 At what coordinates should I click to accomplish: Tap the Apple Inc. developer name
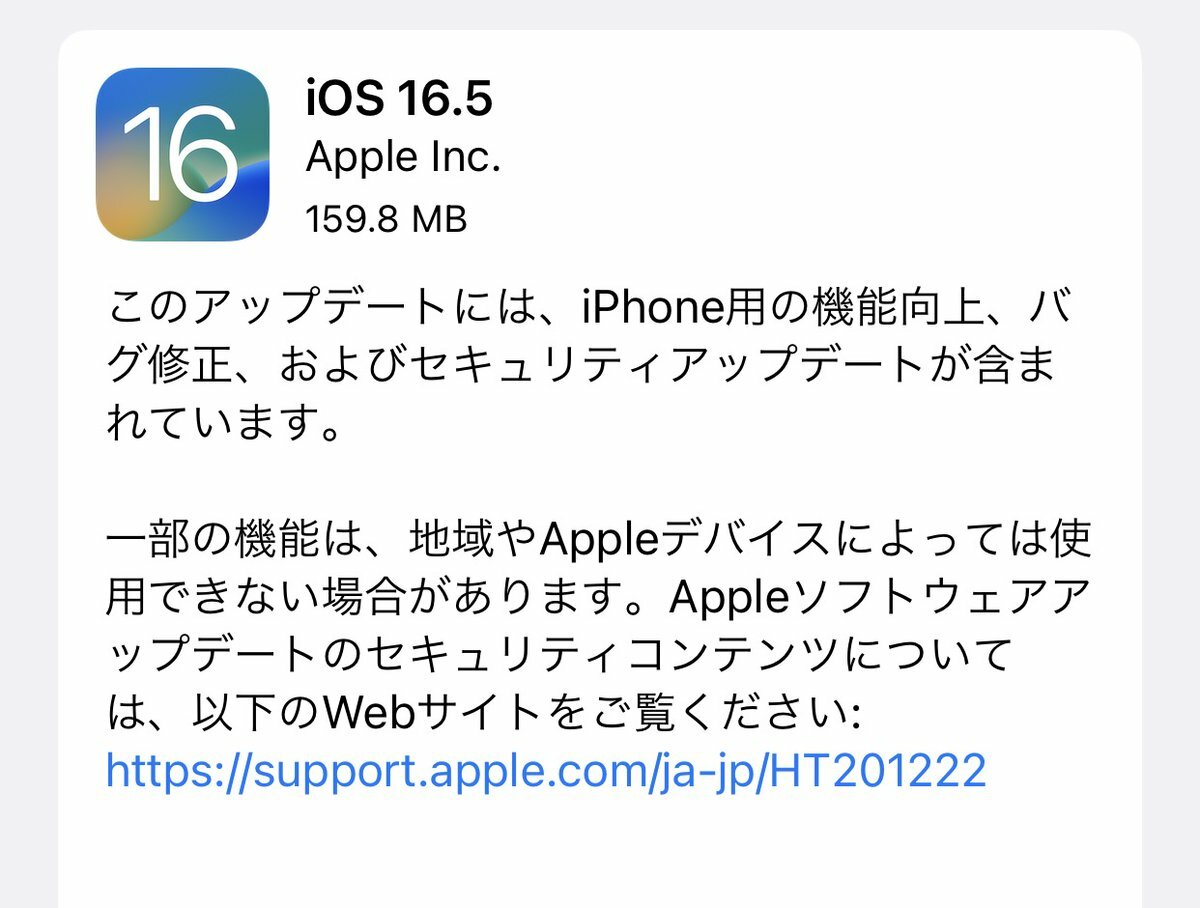click(402, 156)
